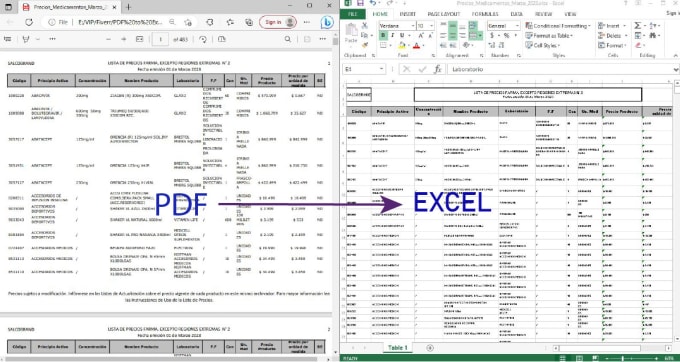This screenshot has width=680, height=362.
Task: Open the FILE tab in Excel
Action: pyautogui.click(x=353, y=14)
